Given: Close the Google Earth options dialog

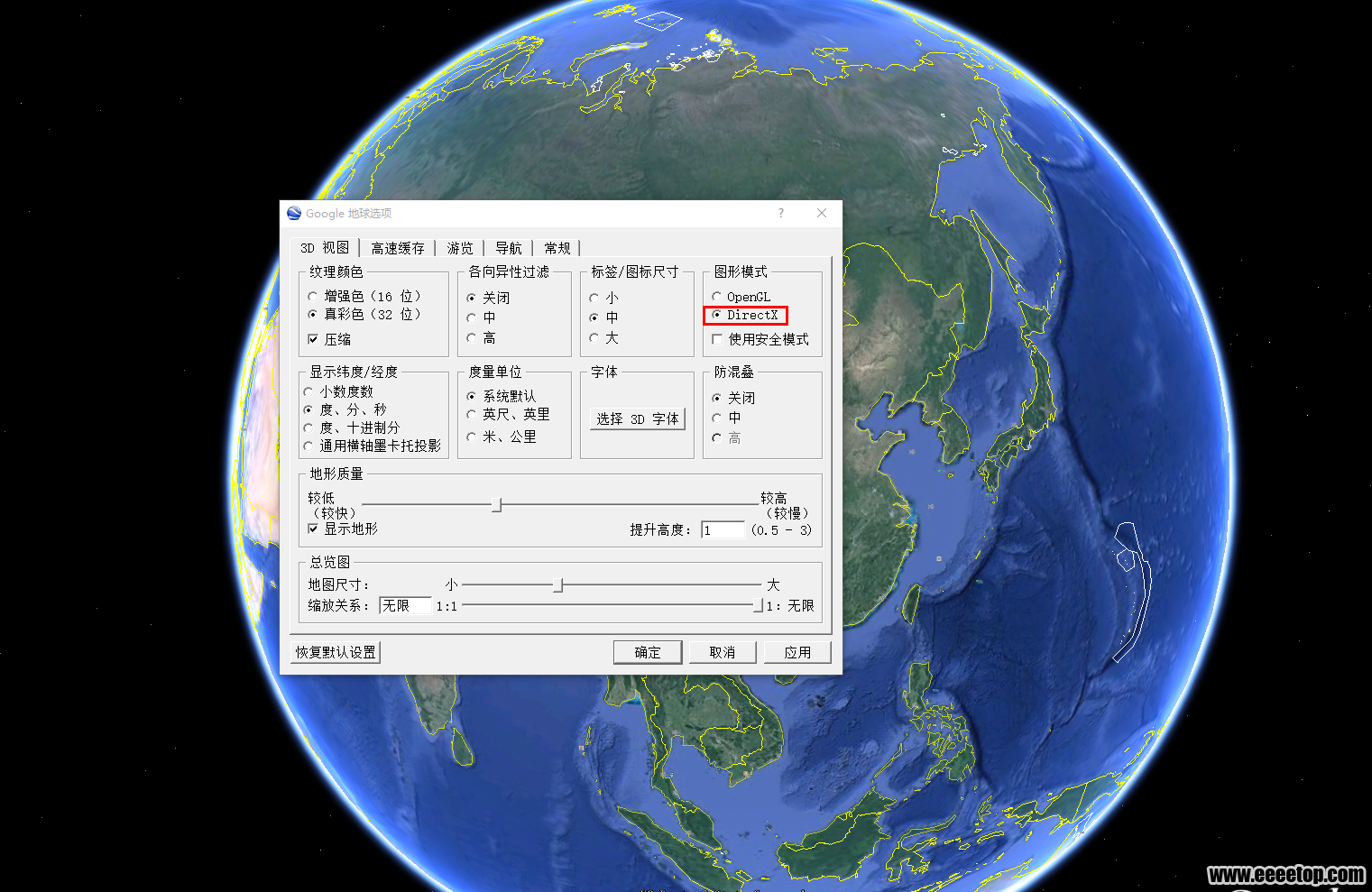Looking at the screenshot, I should click(822, 213).
